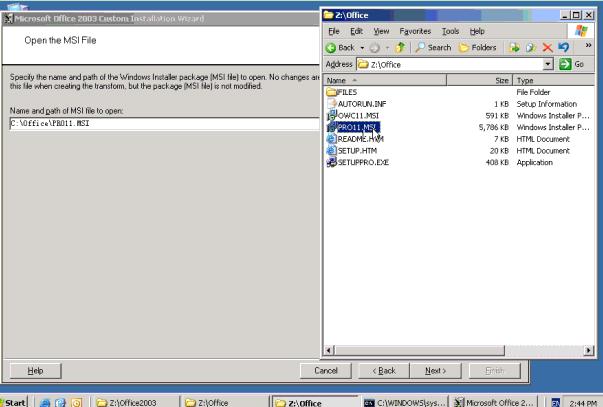Click the AUTORUN.INF file name

click(x=362, y=104)
